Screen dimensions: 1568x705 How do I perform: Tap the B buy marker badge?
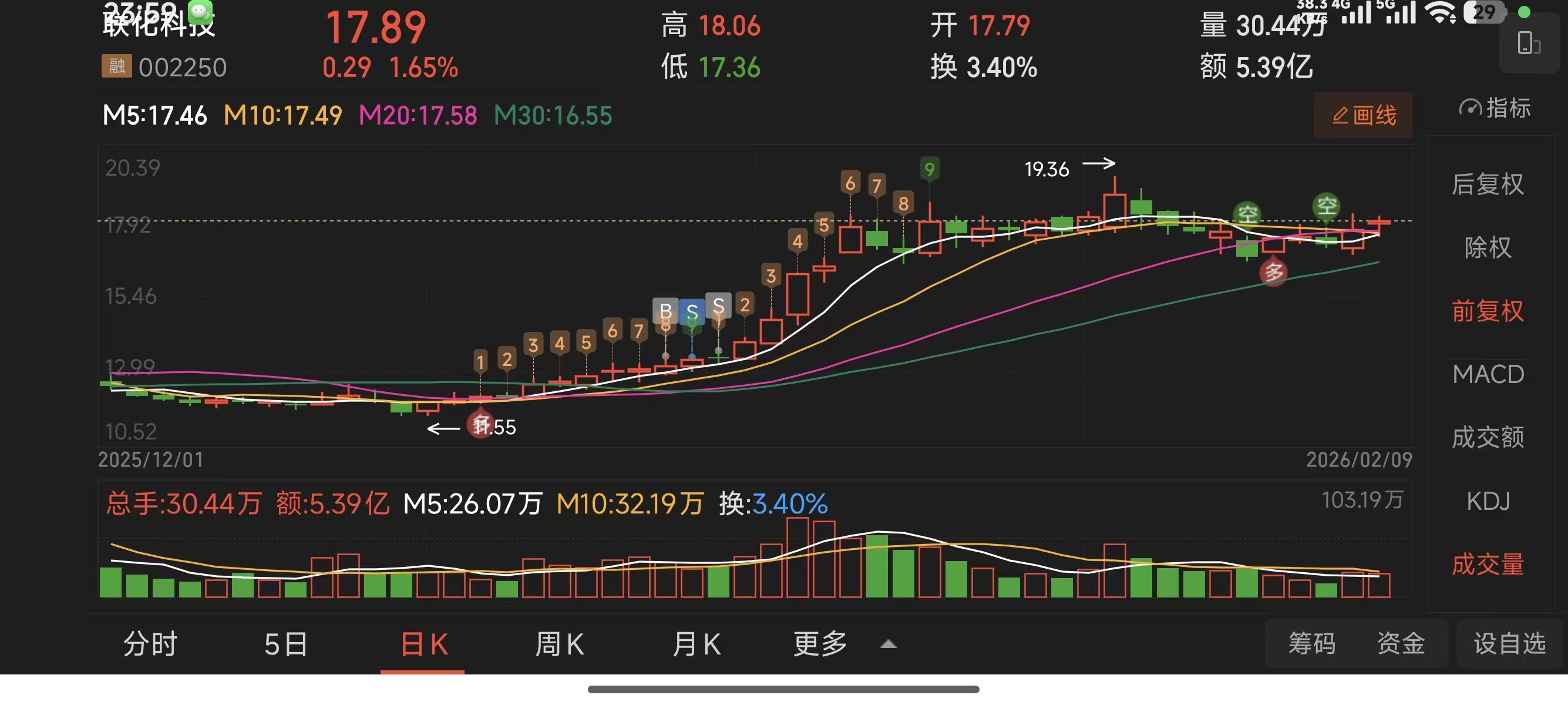pos(665,310)
